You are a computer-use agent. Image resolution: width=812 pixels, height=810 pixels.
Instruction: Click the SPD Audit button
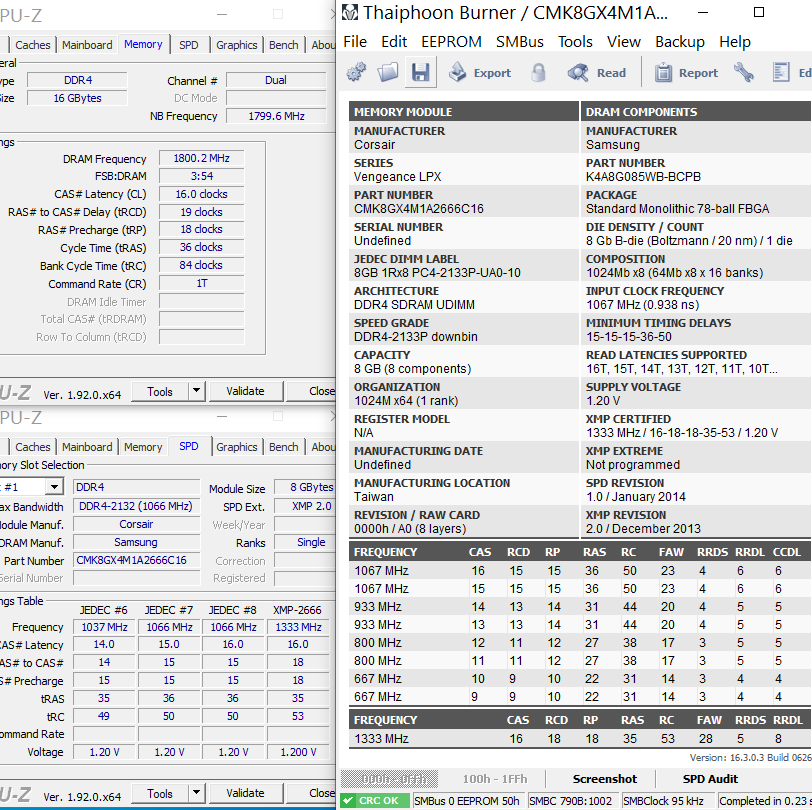709,779
